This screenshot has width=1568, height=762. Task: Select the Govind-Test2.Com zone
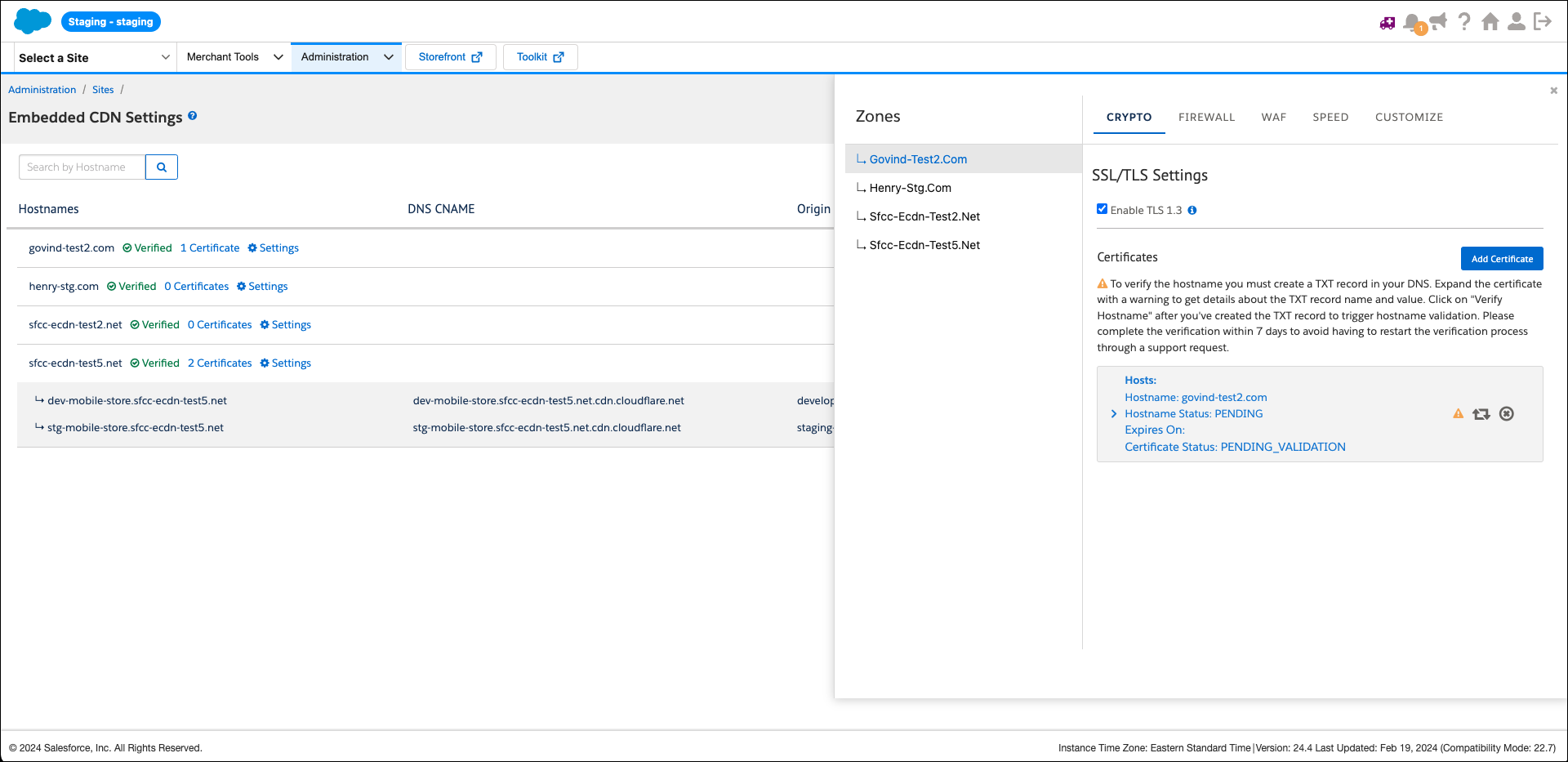[x=964, y=159]
